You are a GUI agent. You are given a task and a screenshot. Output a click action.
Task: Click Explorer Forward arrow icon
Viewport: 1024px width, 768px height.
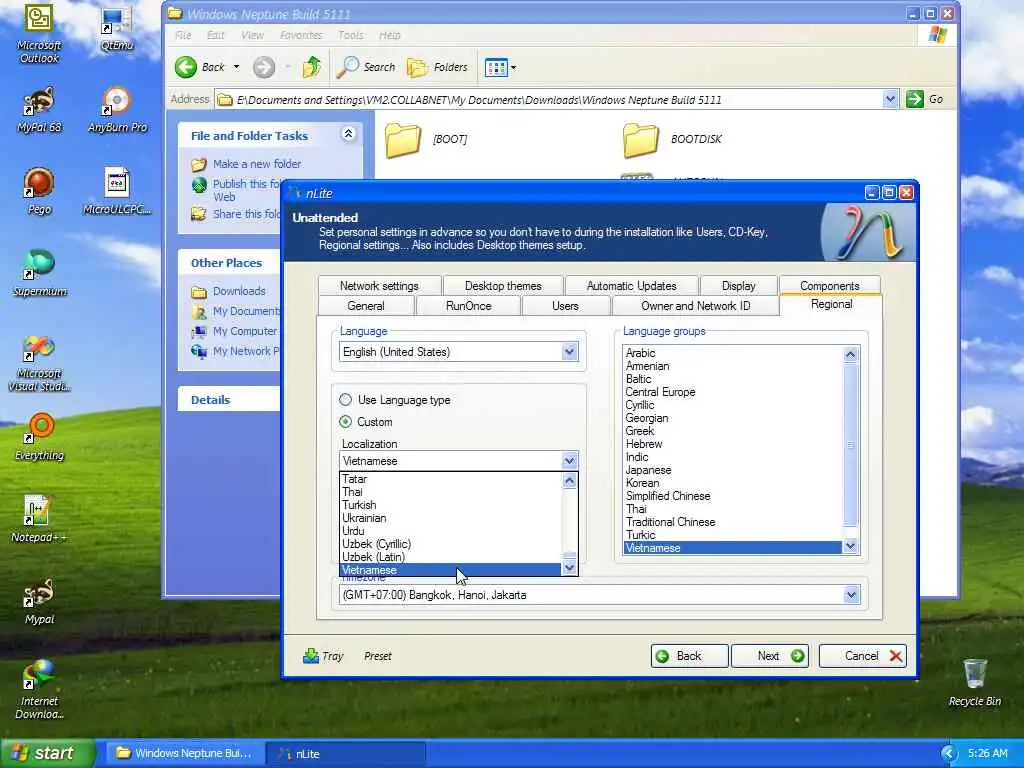pos(264,67)
